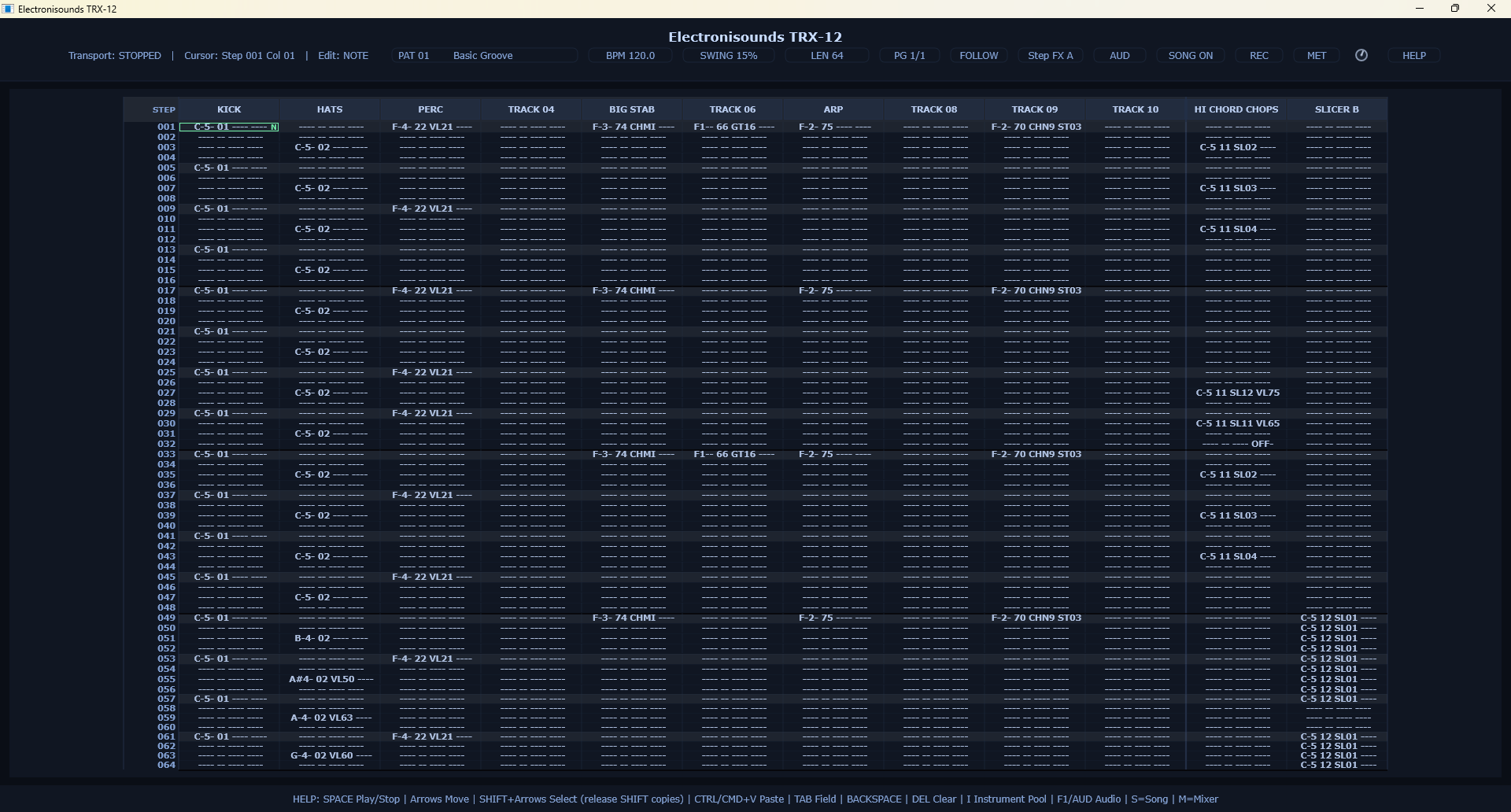This screenshot has height=812, width=1511.
Task: Open the HELP screen
Action: 1413,55
